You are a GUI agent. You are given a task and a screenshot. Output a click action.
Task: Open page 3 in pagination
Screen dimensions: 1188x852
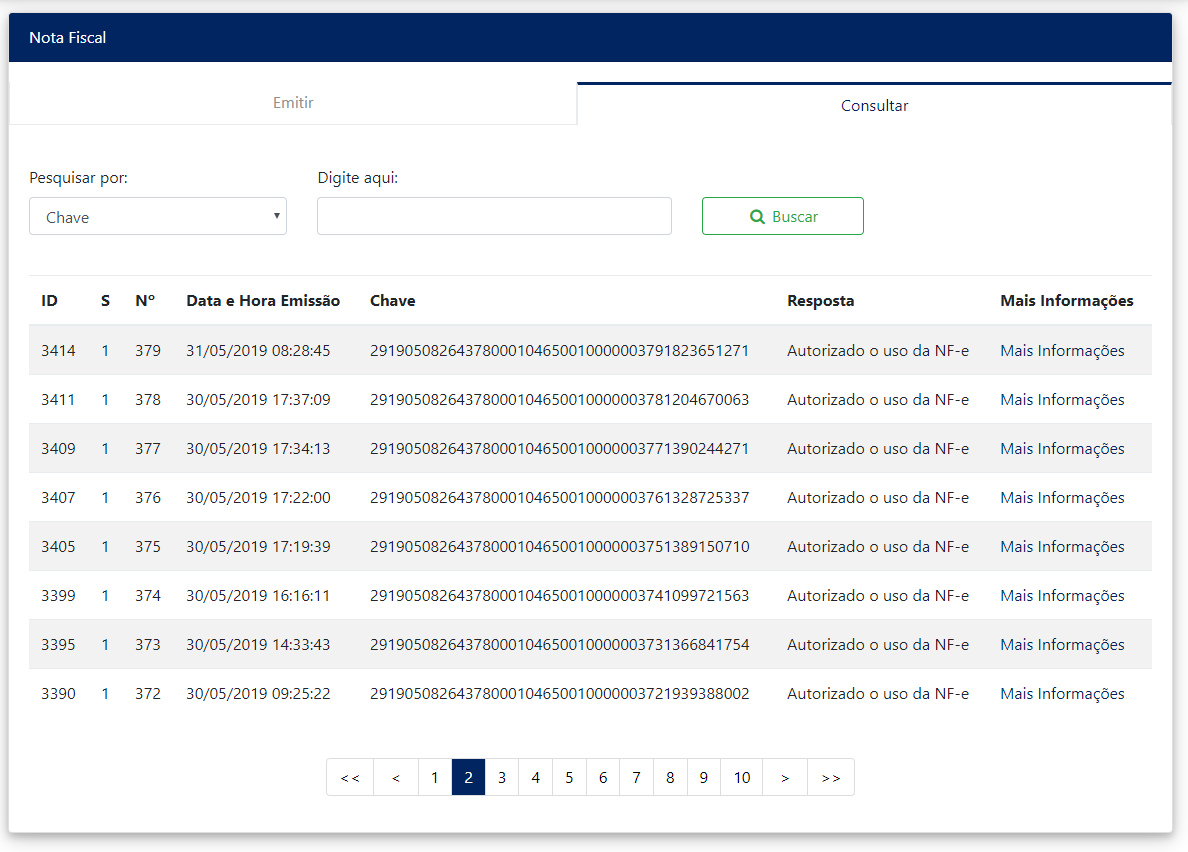click(502, 778)
